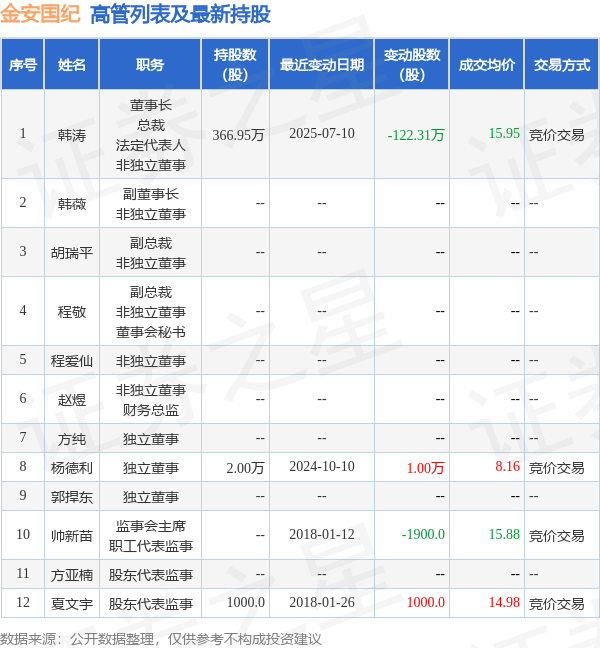Image resolution: width=600 pixels, height=648 pixels.
Task: Click the date 2025-07-10
Action: [322, 133]
